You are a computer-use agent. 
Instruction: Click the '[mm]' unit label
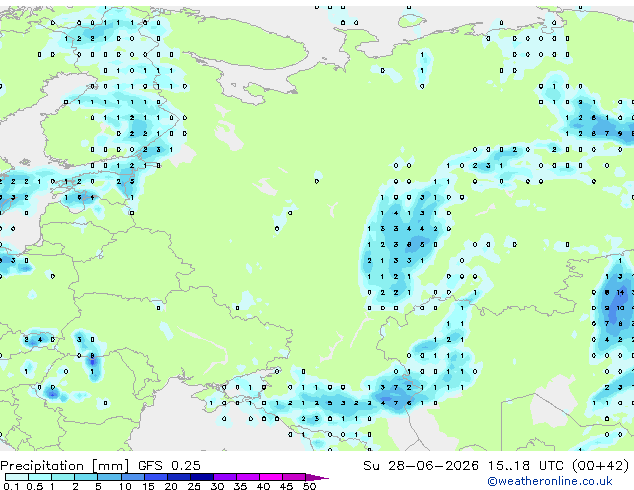pyautogui.click(x=111, y=466)
